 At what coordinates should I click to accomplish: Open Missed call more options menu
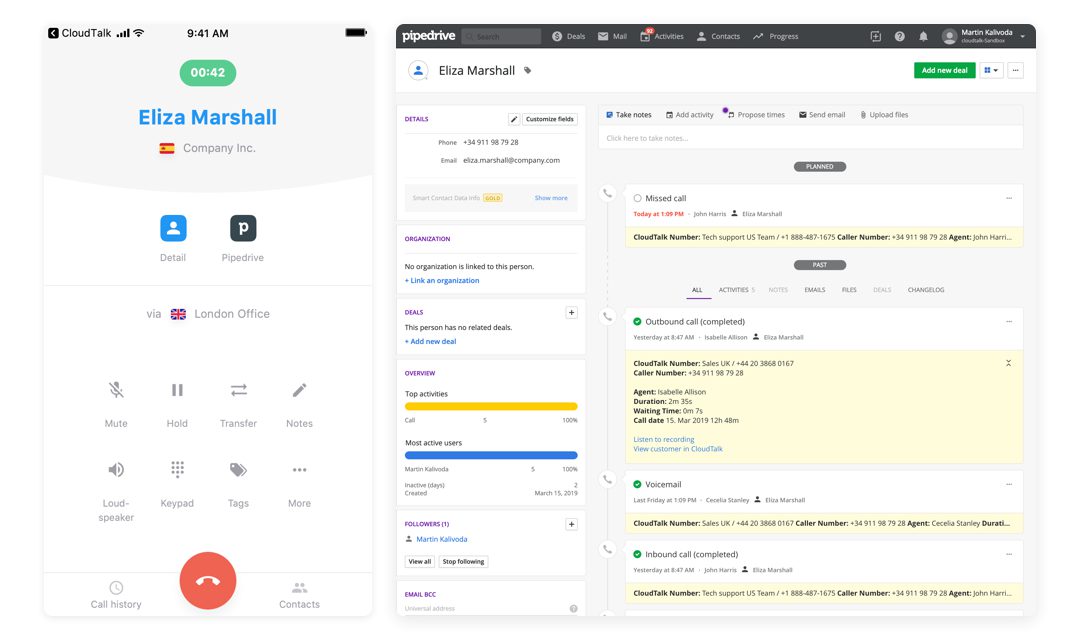click(x=1009, y=198)
